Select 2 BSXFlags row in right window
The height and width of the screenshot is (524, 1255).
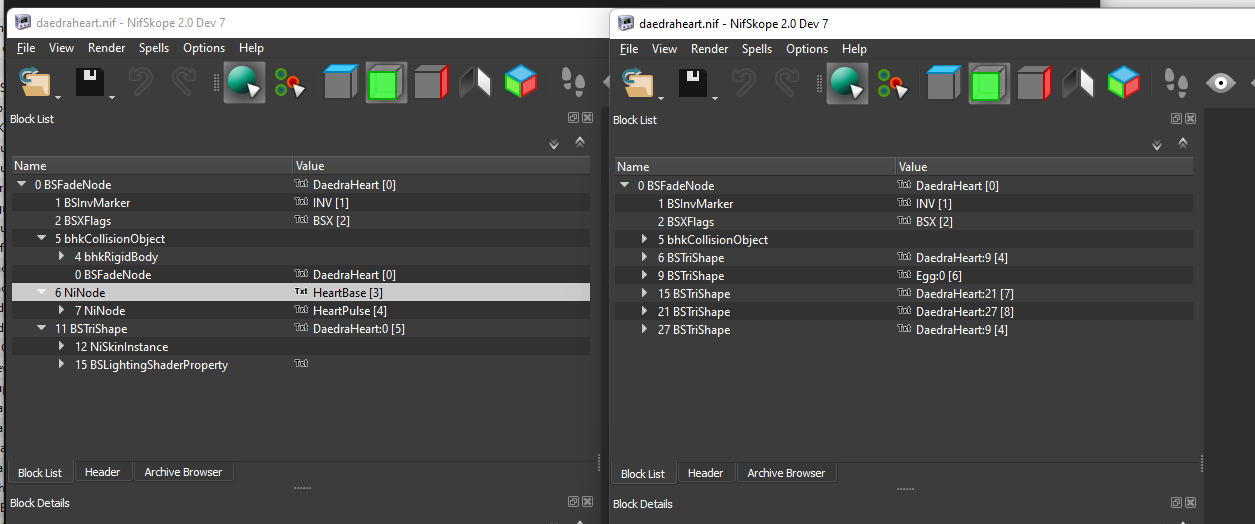(904, 222)
